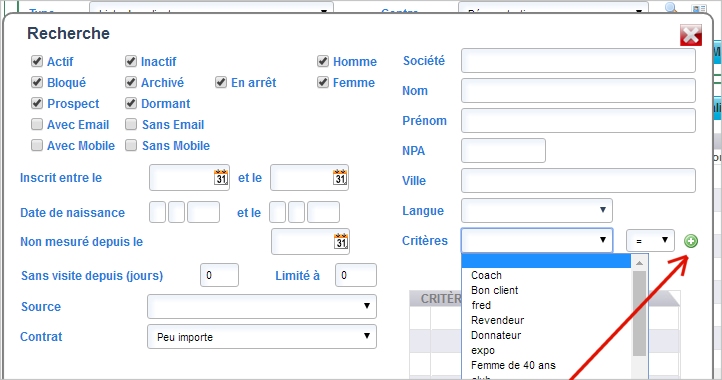Enable the Avec Email checkbox
The height and width of the screenshot is (380, 722).
click(x=37, y=124)
